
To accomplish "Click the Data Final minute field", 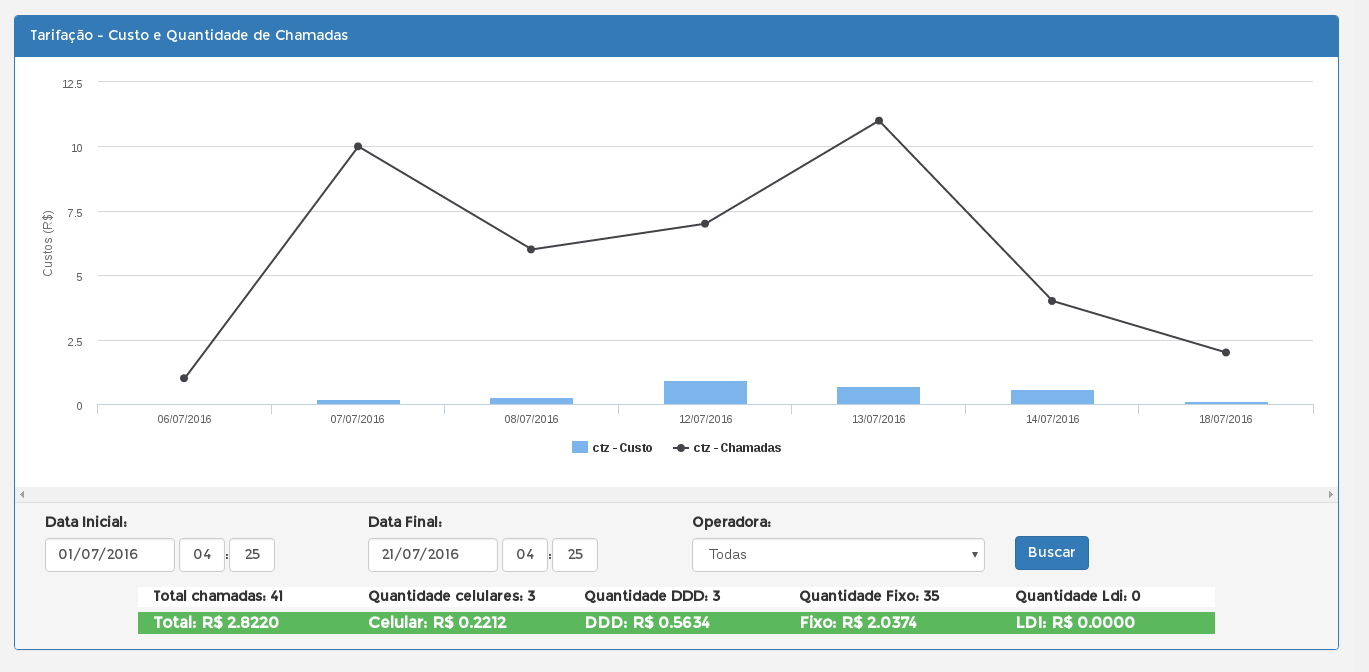I will (x=575, y=555).
